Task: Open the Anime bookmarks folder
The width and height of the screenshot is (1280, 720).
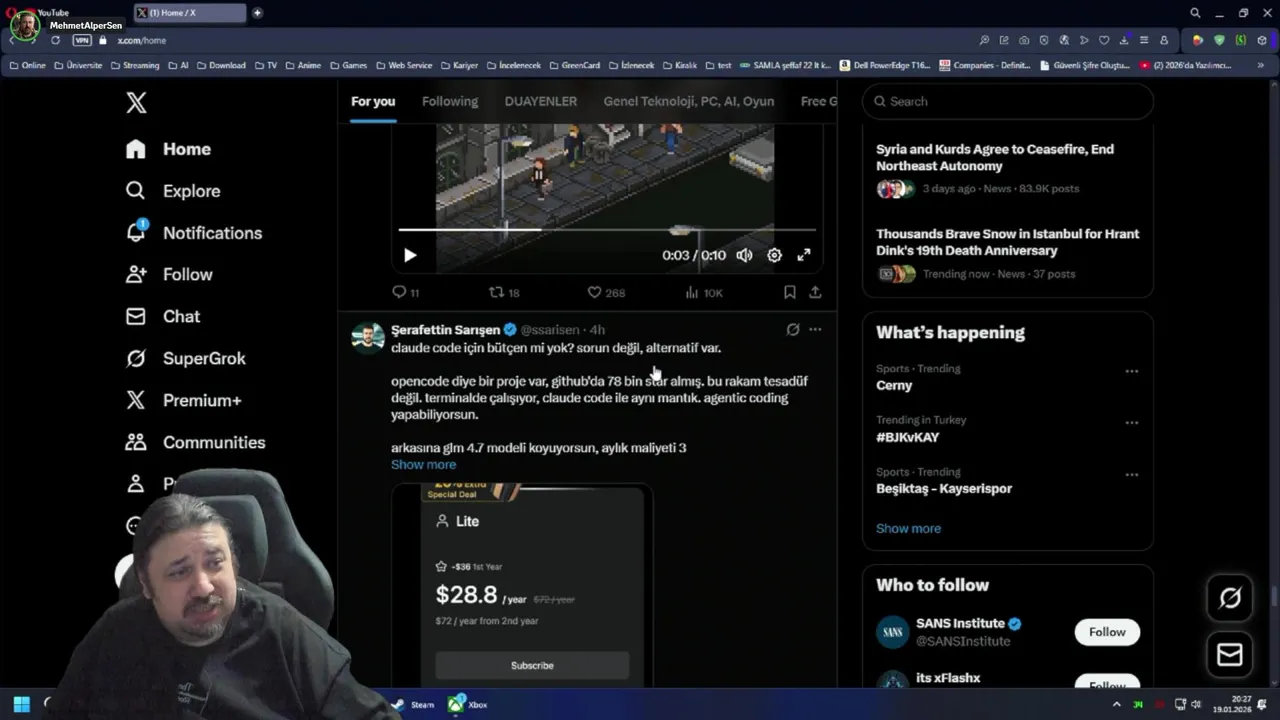Action: [x=303, y=65]
